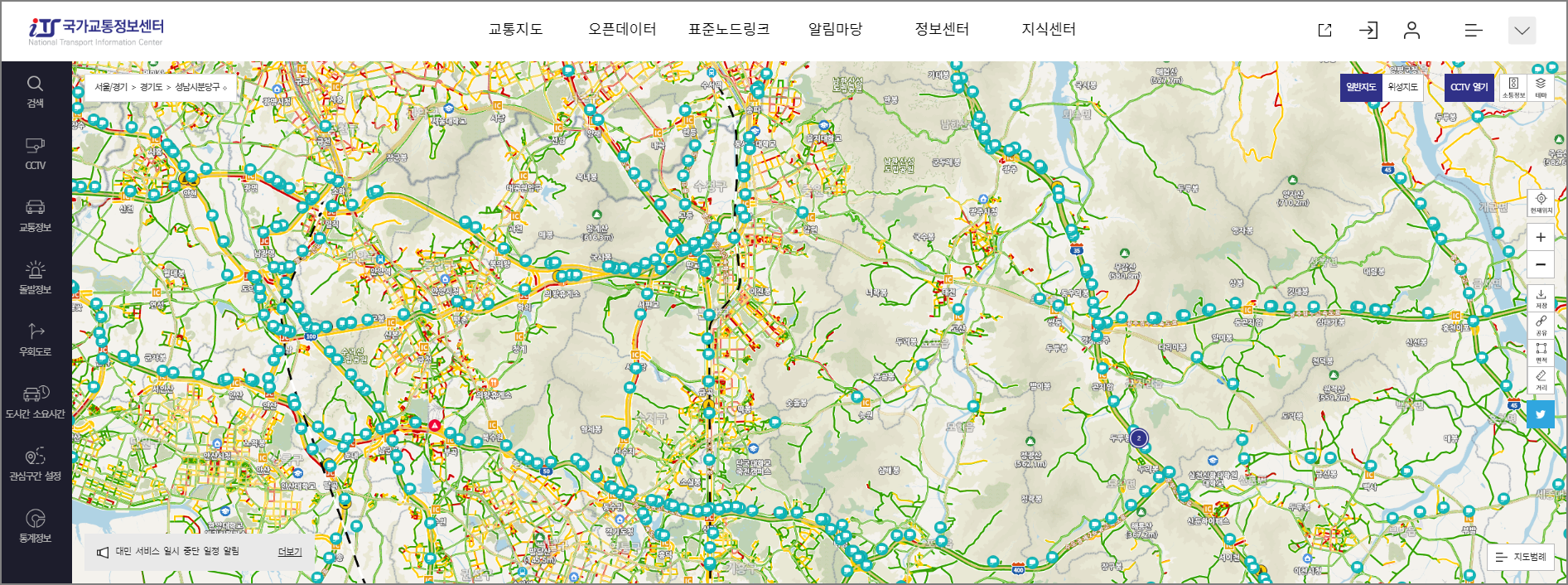Open the CCTV sidebar panel

pyautogui.click(x=35, y=154)
